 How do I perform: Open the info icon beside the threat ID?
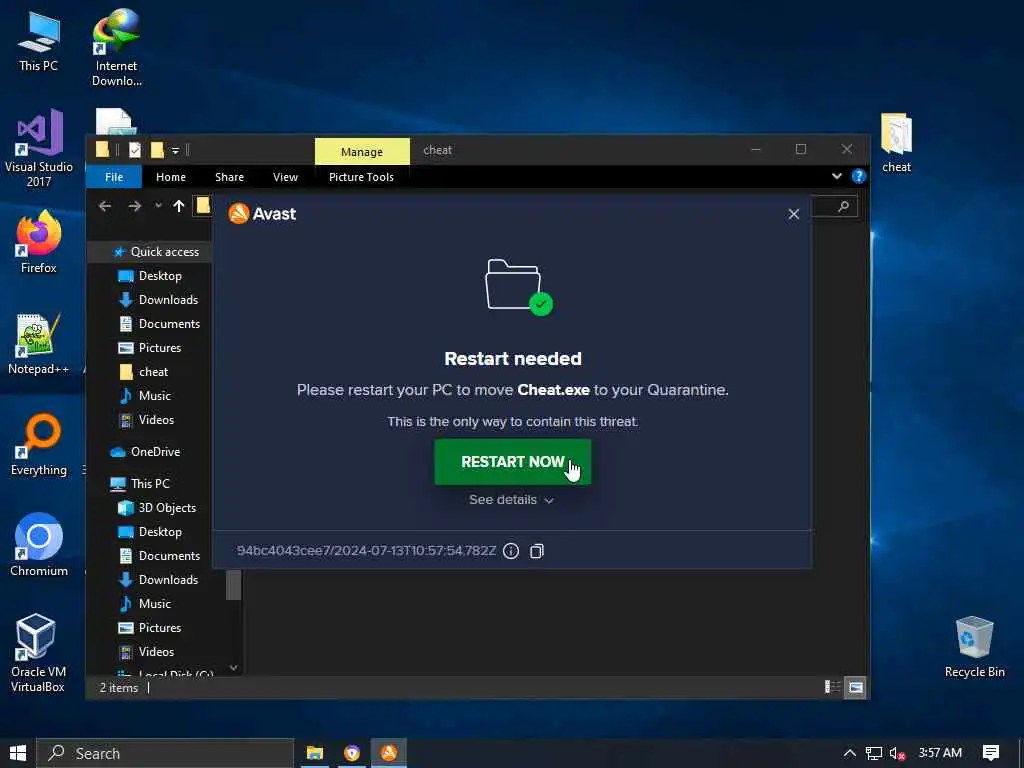pyautogui.click(x=511, y=551)
